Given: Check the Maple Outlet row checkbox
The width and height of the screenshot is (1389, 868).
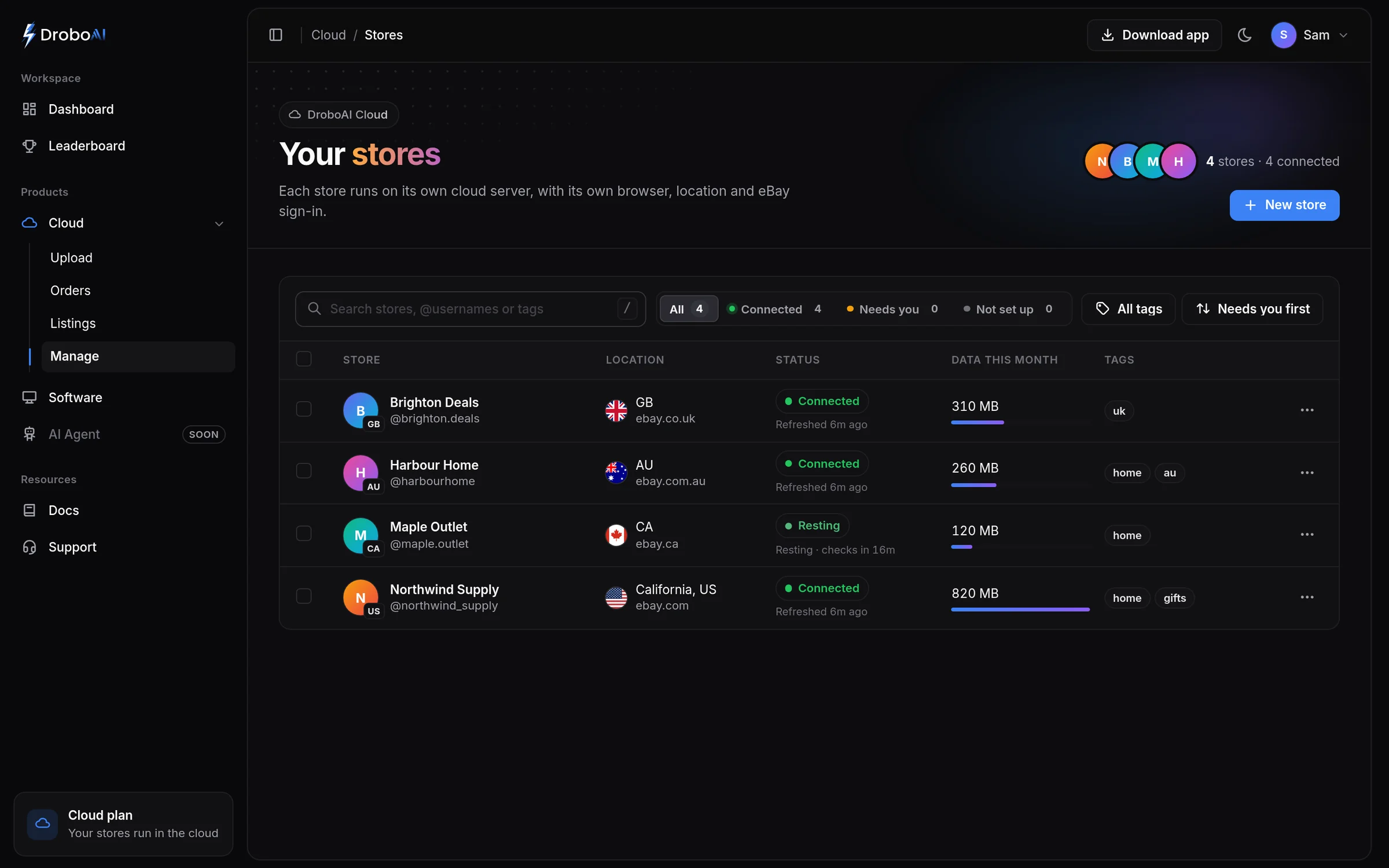Looking at the screenshot, I should point(304,533).
